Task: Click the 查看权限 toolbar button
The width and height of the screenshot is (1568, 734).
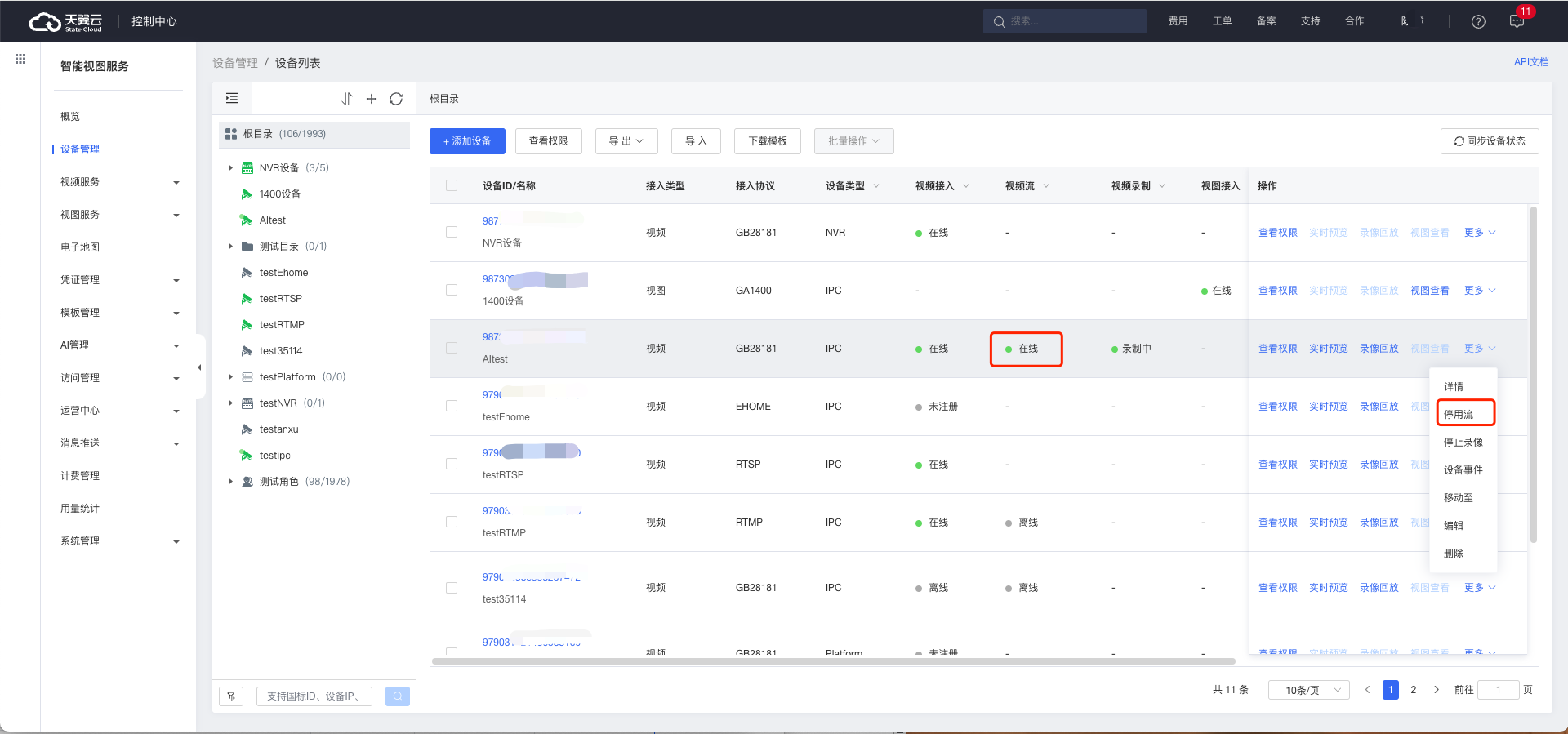Action: pyautogui.click(x=548, y=141)
